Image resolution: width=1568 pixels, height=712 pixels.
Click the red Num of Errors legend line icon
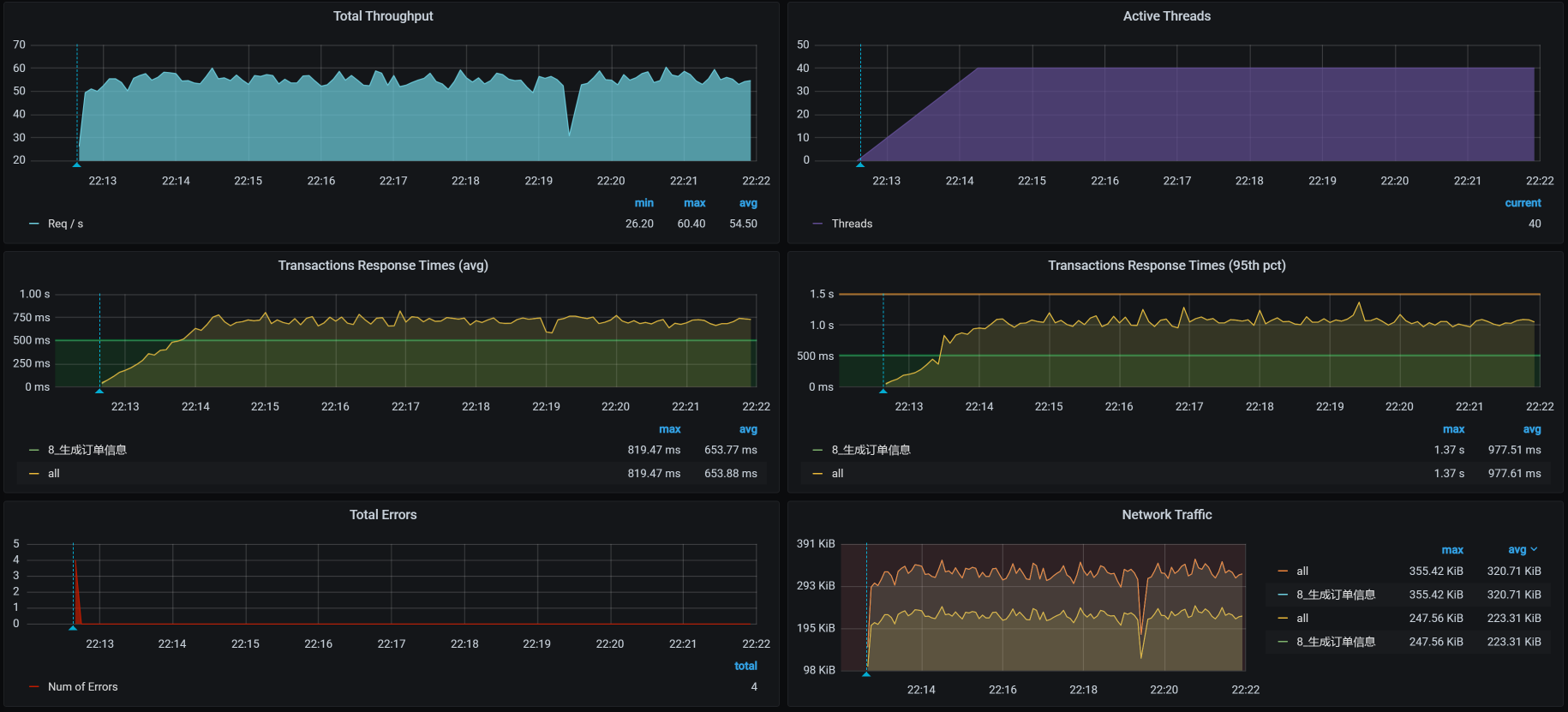34,686
